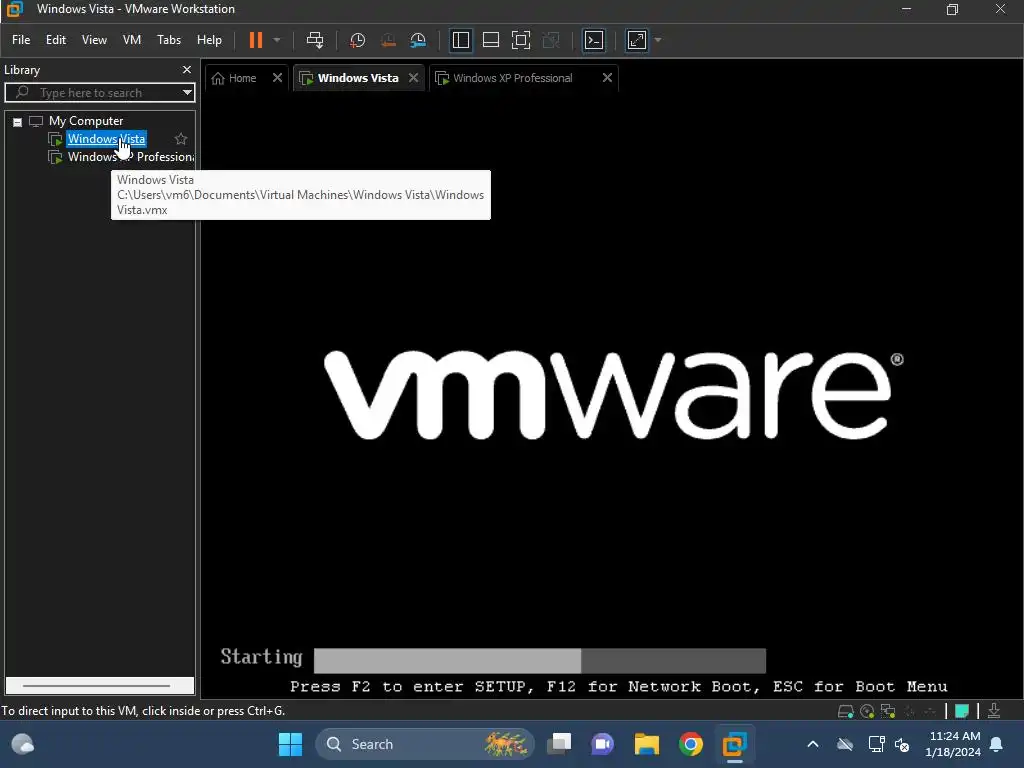1024x768 pixels.
Task: Close the Library panel
Action: (x=187, y=69)
